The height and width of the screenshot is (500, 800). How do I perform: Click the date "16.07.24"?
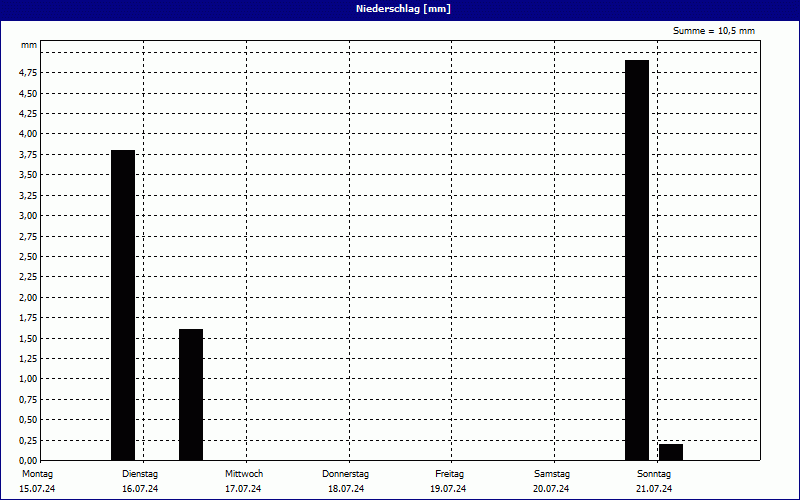(x=140, y=489)
